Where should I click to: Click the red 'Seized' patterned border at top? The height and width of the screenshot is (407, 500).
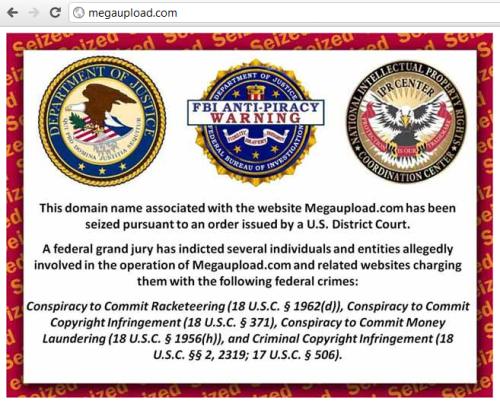point(250,41)
